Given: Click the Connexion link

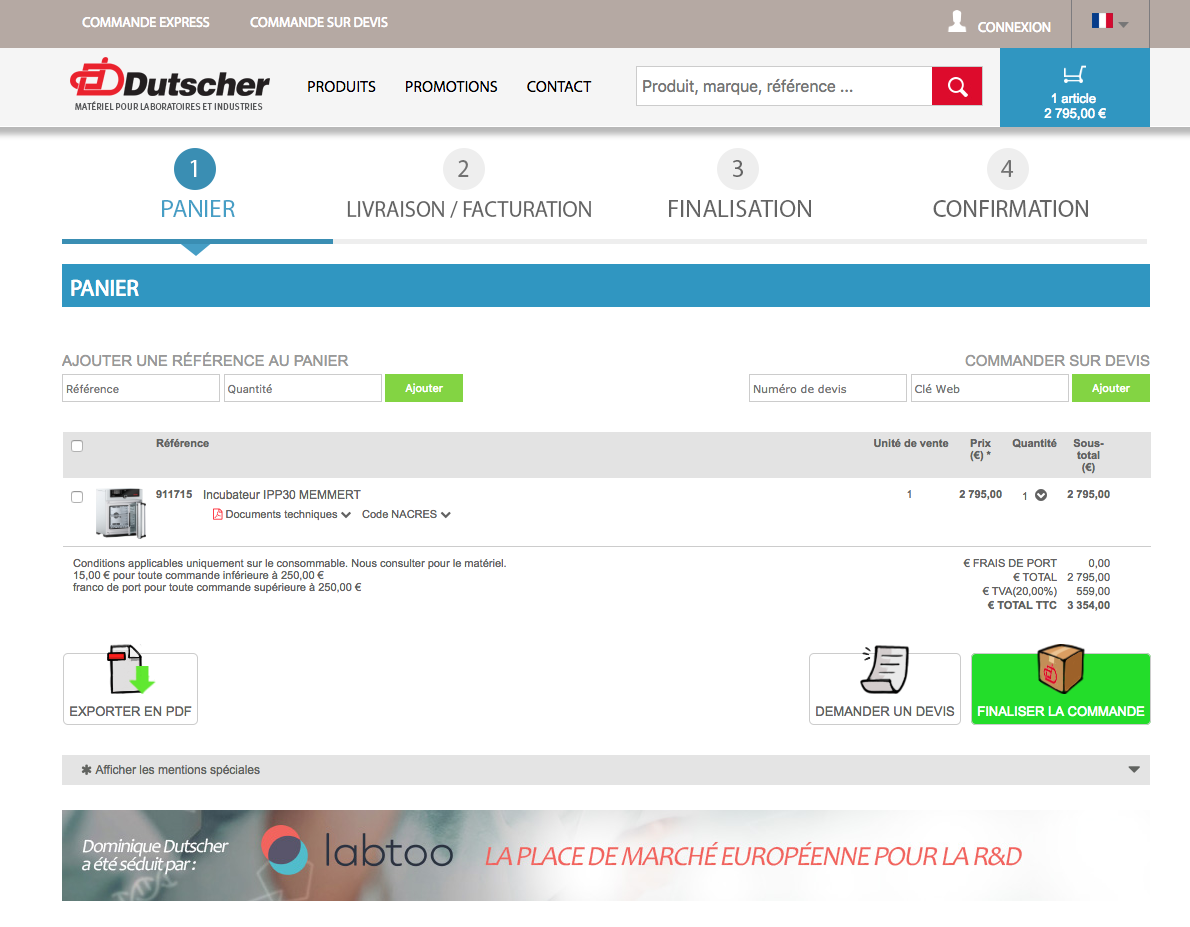Looking at the screenshot, I should (x=1014, y=27).
